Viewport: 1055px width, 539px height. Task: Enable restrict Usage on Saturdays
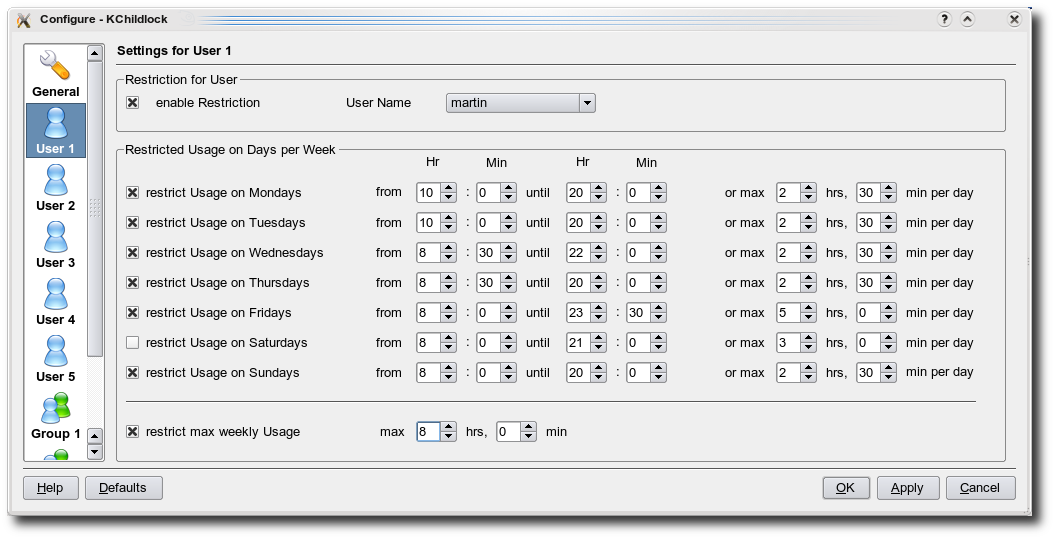(x=133, y=343)
